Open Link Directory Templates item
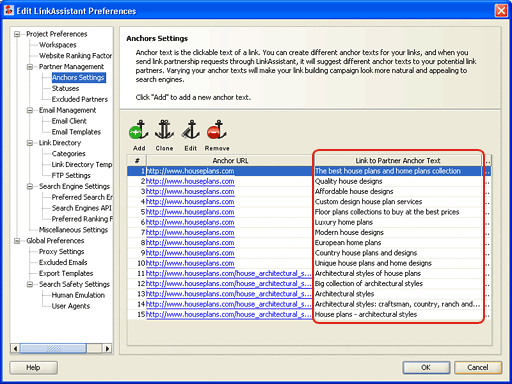The height and width of the screenshot is (384, 512). point(82,165)
